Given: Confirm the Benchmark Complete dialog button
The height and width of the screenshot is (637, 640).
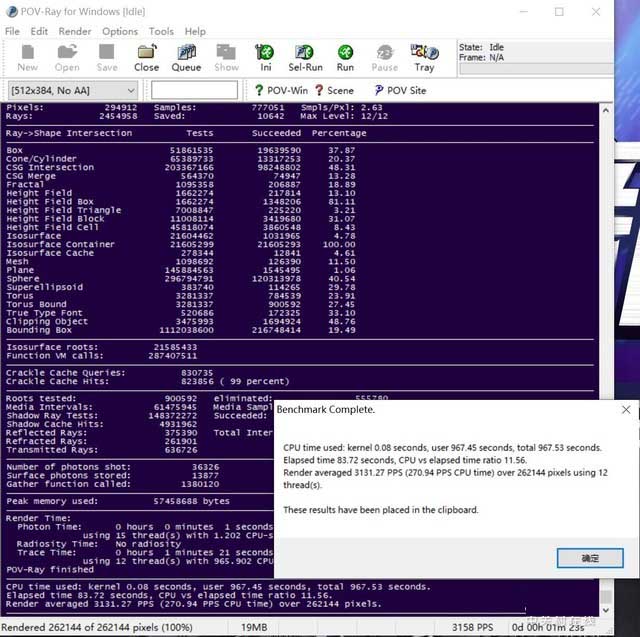Looking at the screenshot, I should click(590, 558).
